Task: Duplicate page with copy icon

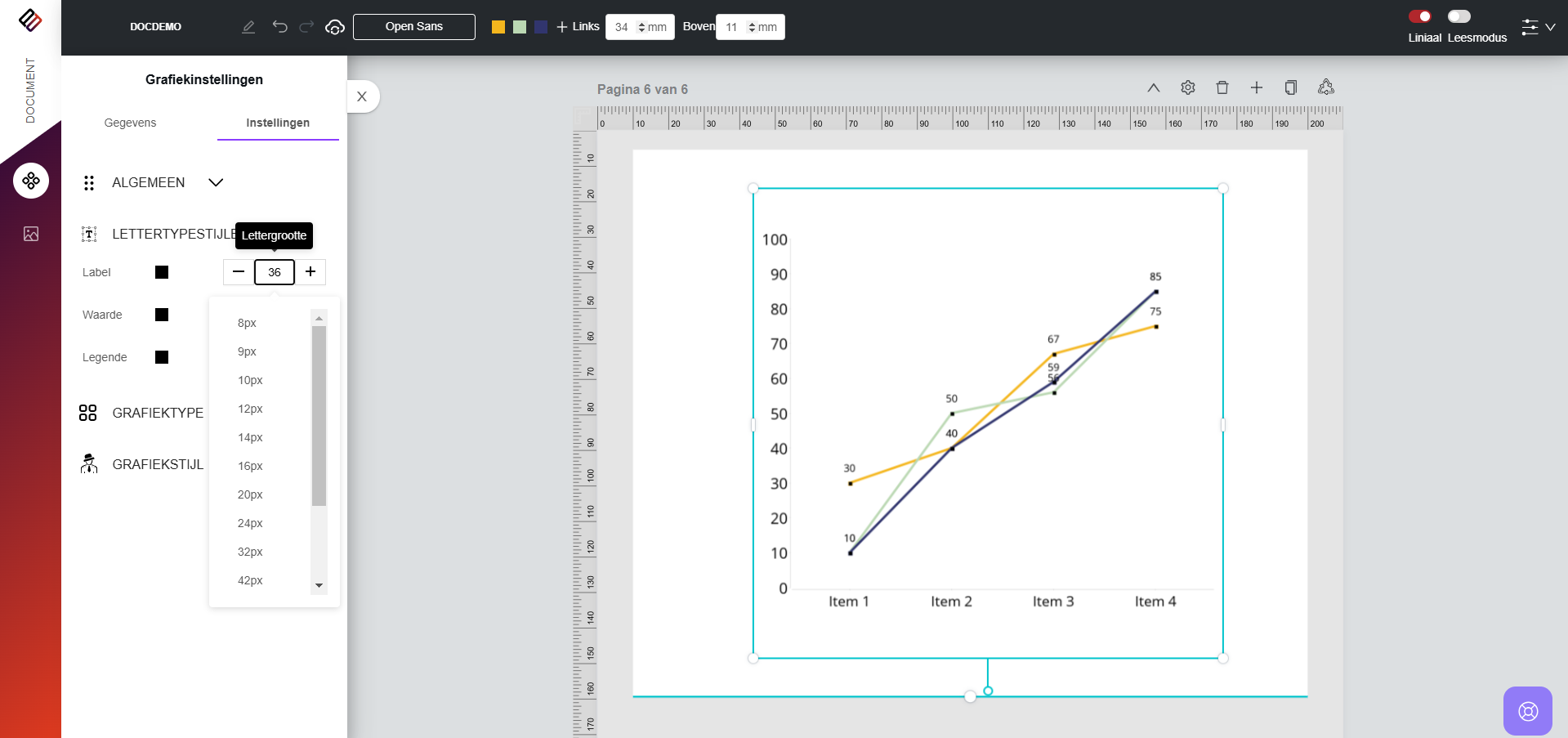Action: click(x=1290, y=87)
